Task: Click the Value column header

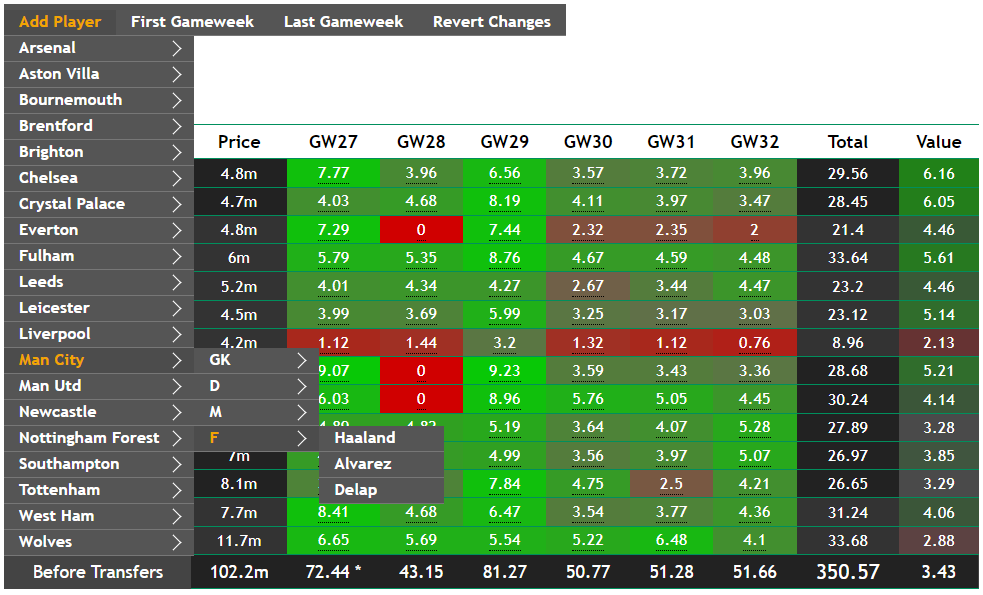Action: click(x=939, y=142)
